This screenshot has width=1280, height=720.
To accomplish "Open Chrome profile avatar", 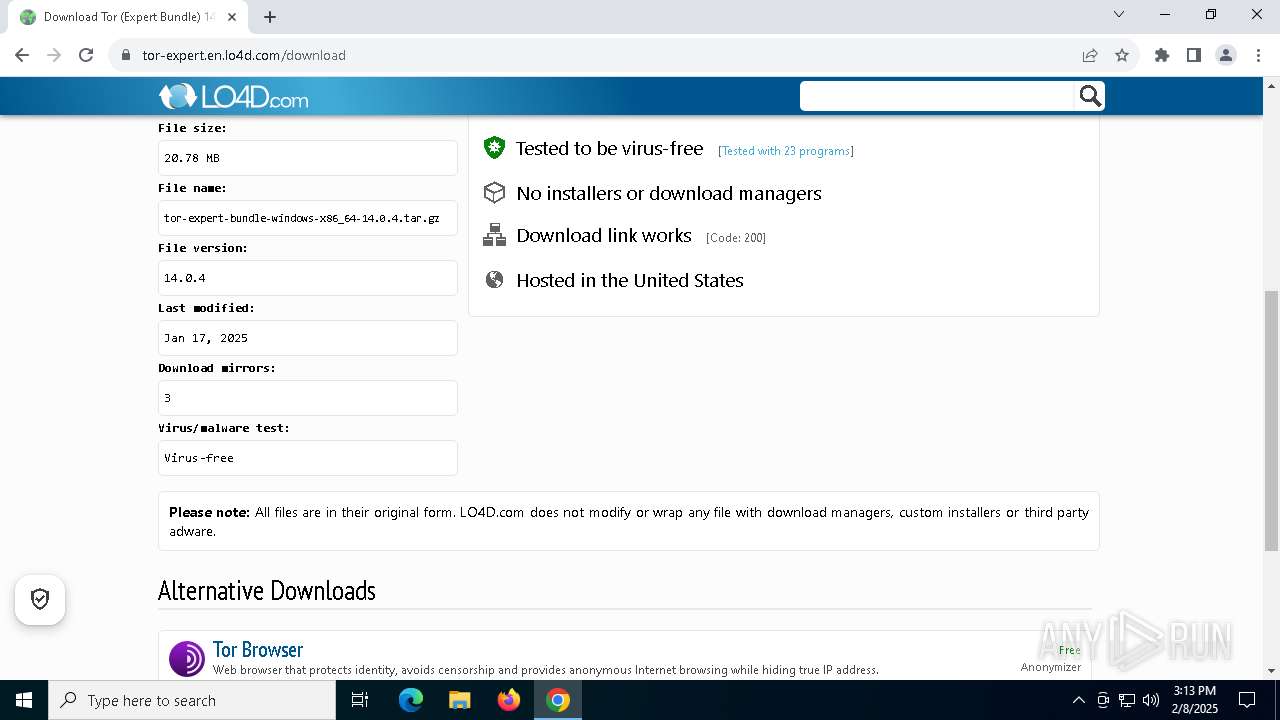I will click(x=1226, y=55).
